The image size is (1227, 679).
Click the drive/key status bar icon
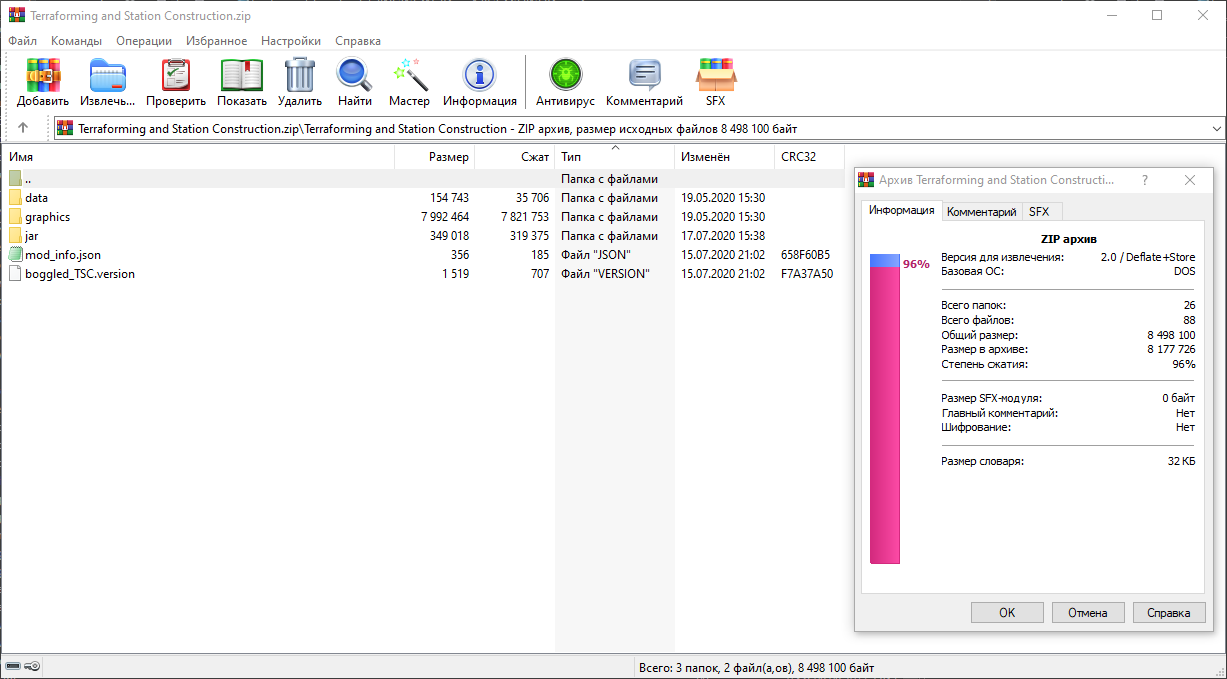pyautogui.click(x=23, y=666)
